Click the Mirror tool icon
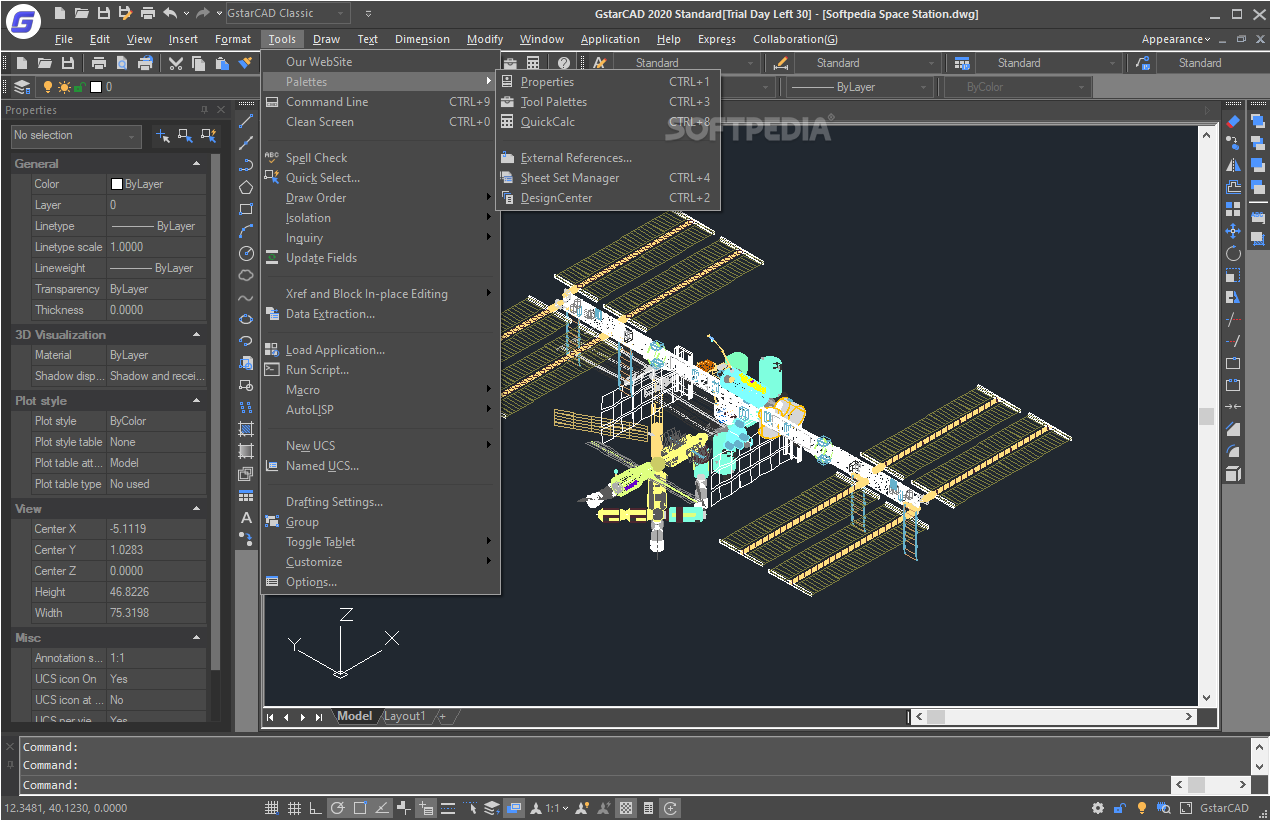This screenshot has height=821, width=1271. coord(1233,165)
